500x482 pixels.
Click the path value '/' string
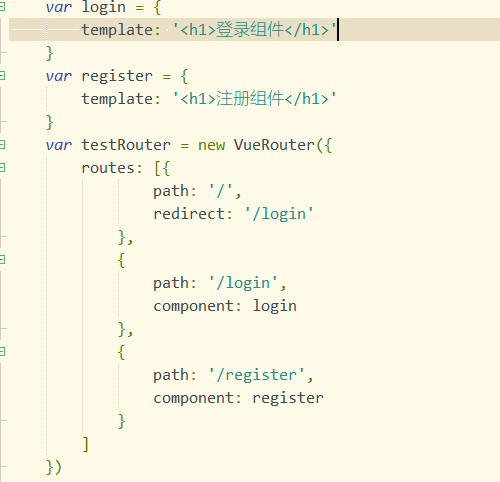[221, 191]
